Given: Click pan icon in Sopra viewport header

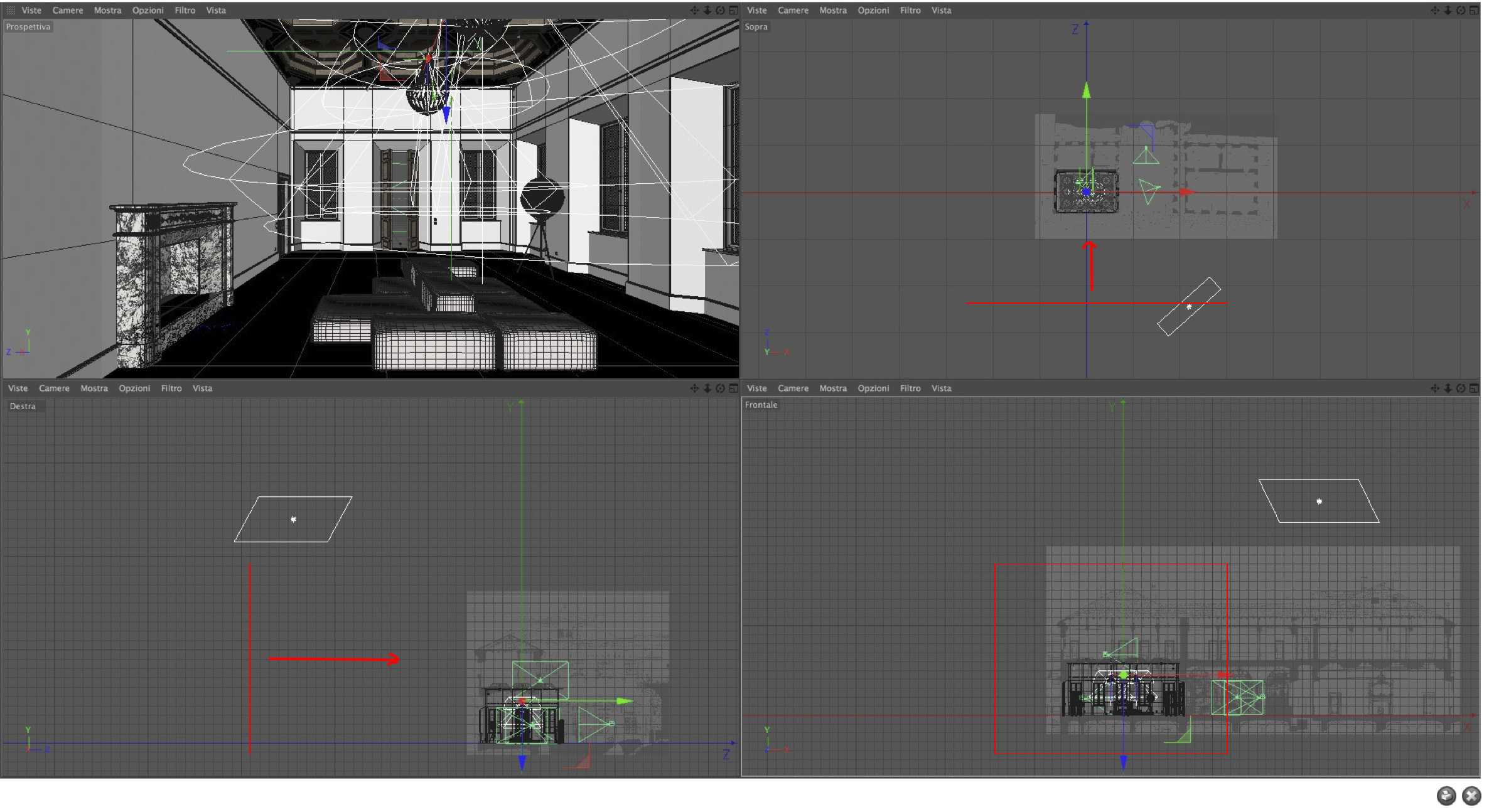Looking at the screenshot, I should [1435, 11].
